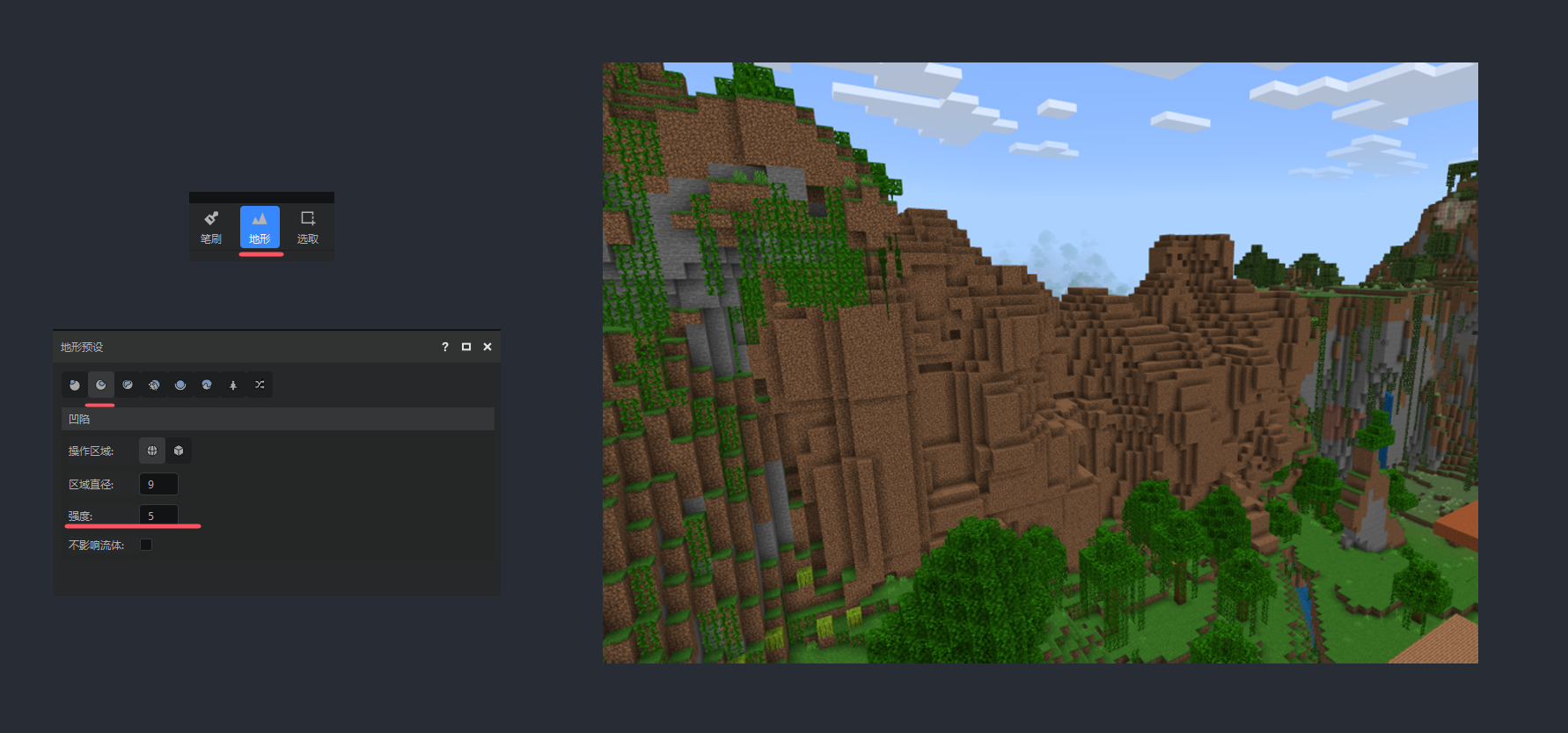1568x733 pixels.
Task: Set 操作区域 to sphere shape
Action: (x=152, y=451)
